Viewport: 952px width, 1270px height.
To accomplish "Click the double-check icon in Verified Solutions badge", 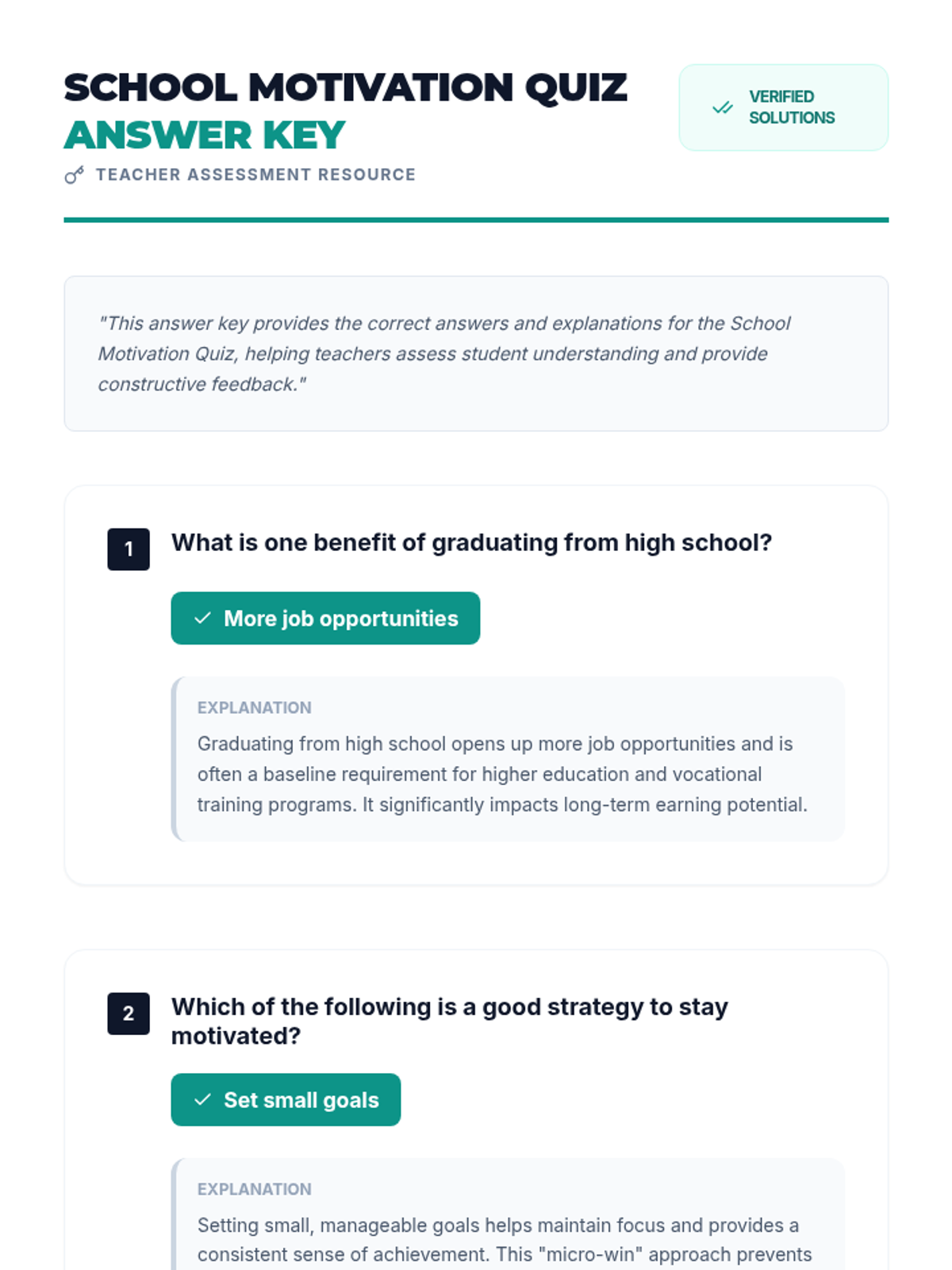I will coord(722,107).
